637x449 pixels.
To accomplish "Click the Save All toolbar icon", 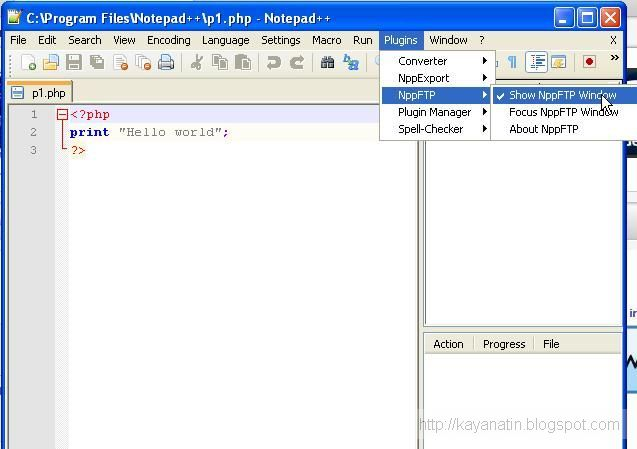I will click(x=97, y=63).
